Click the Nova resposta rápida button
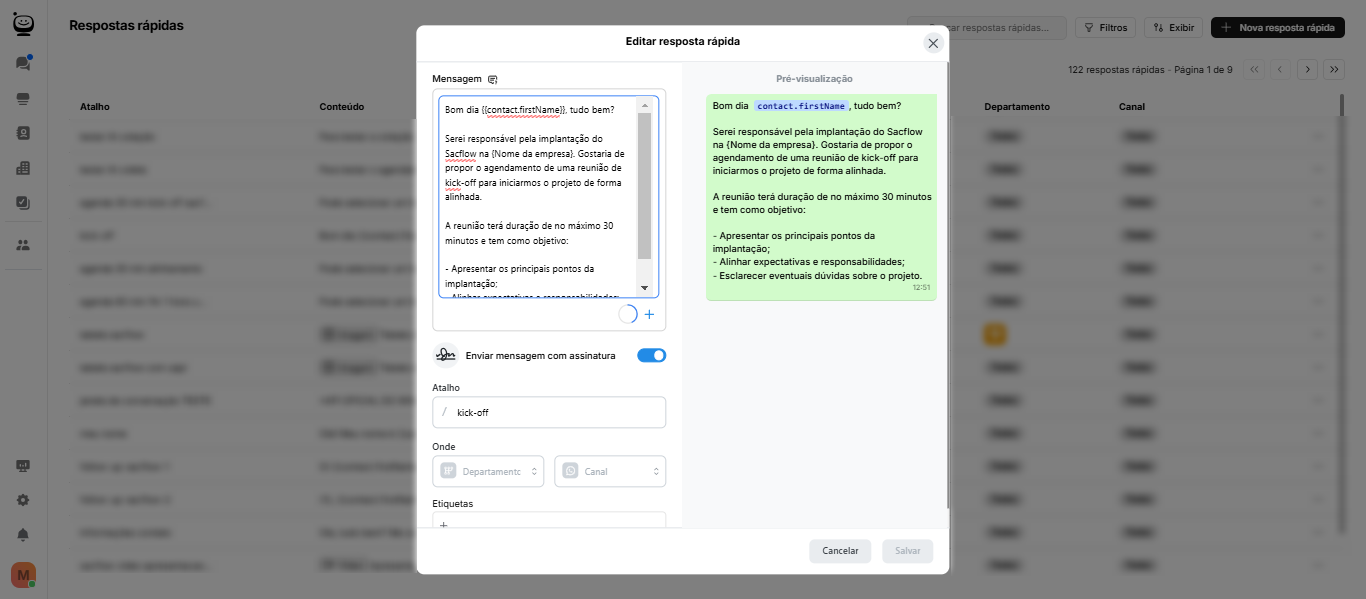 click(1277, 28)
